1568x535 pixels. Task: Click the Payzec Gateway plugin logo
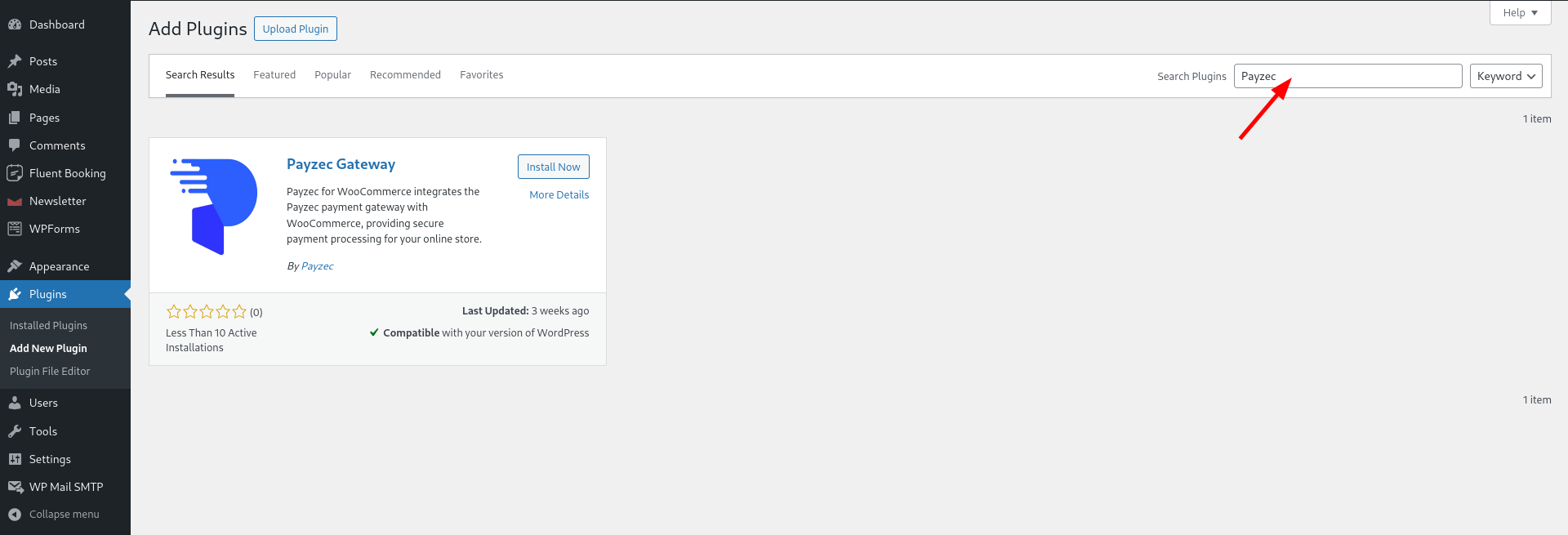[214, 207]
